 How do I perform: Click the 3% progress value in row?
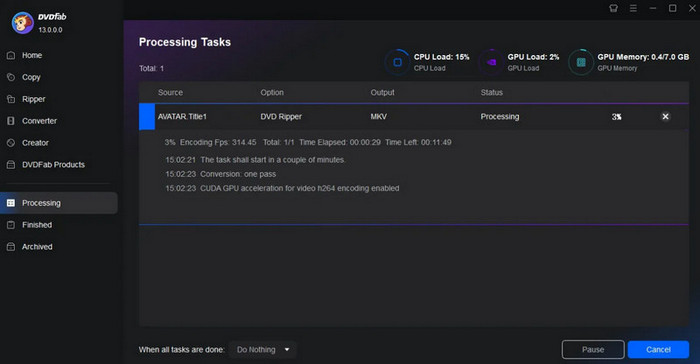pos(617,117)
